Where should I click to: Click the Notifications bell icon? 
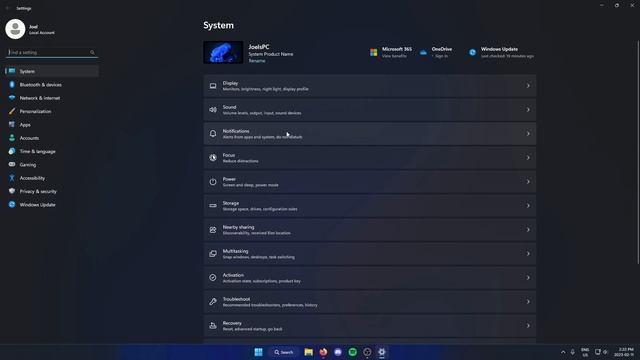(x=213, y=134)
